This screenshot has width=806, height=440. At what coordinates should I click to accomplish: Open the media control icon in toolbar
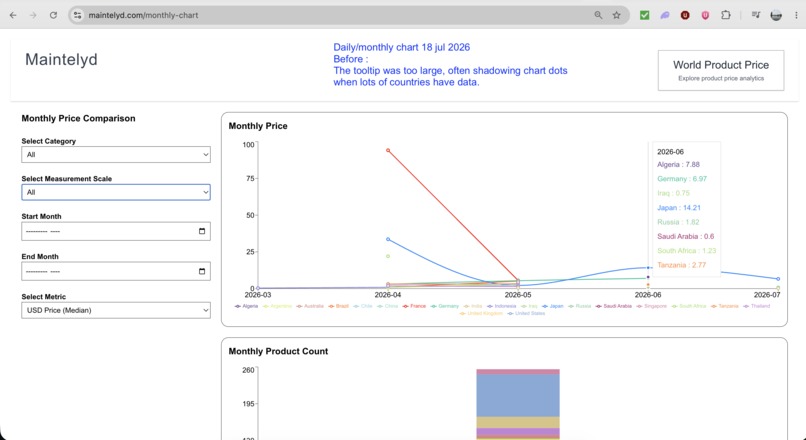click(756, 15)
